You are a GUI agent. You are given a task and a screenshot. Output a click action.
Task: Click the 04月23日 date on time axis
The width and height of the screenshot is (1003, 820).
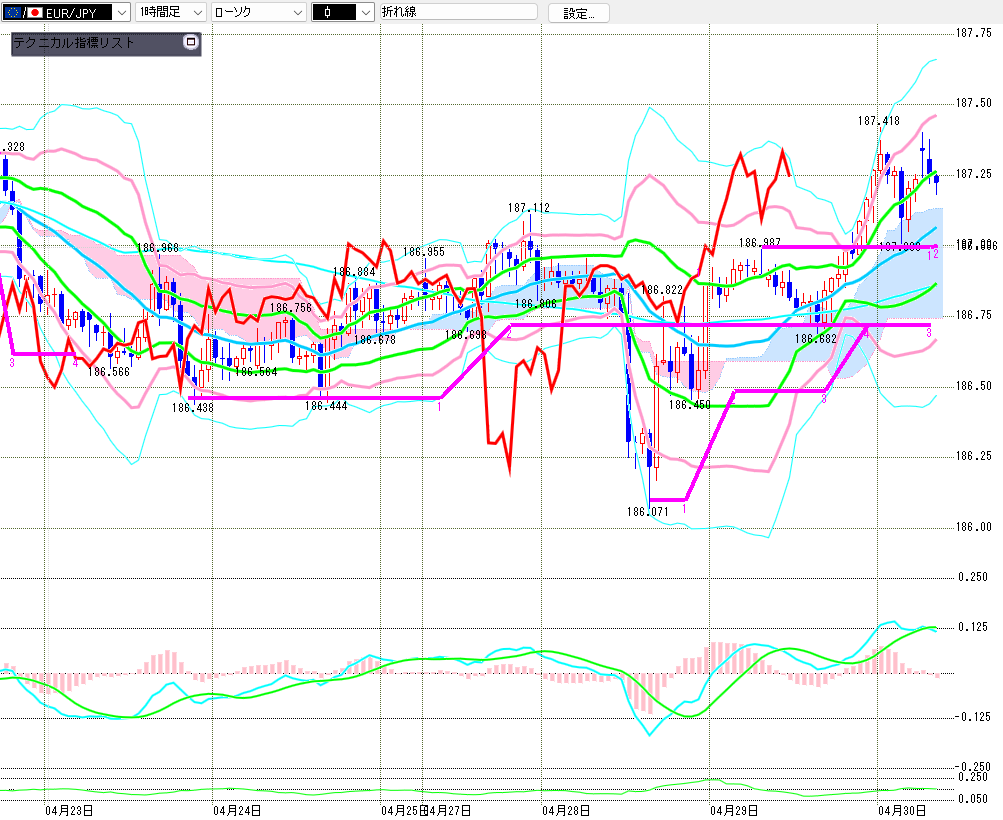click(x=69, y=809)
